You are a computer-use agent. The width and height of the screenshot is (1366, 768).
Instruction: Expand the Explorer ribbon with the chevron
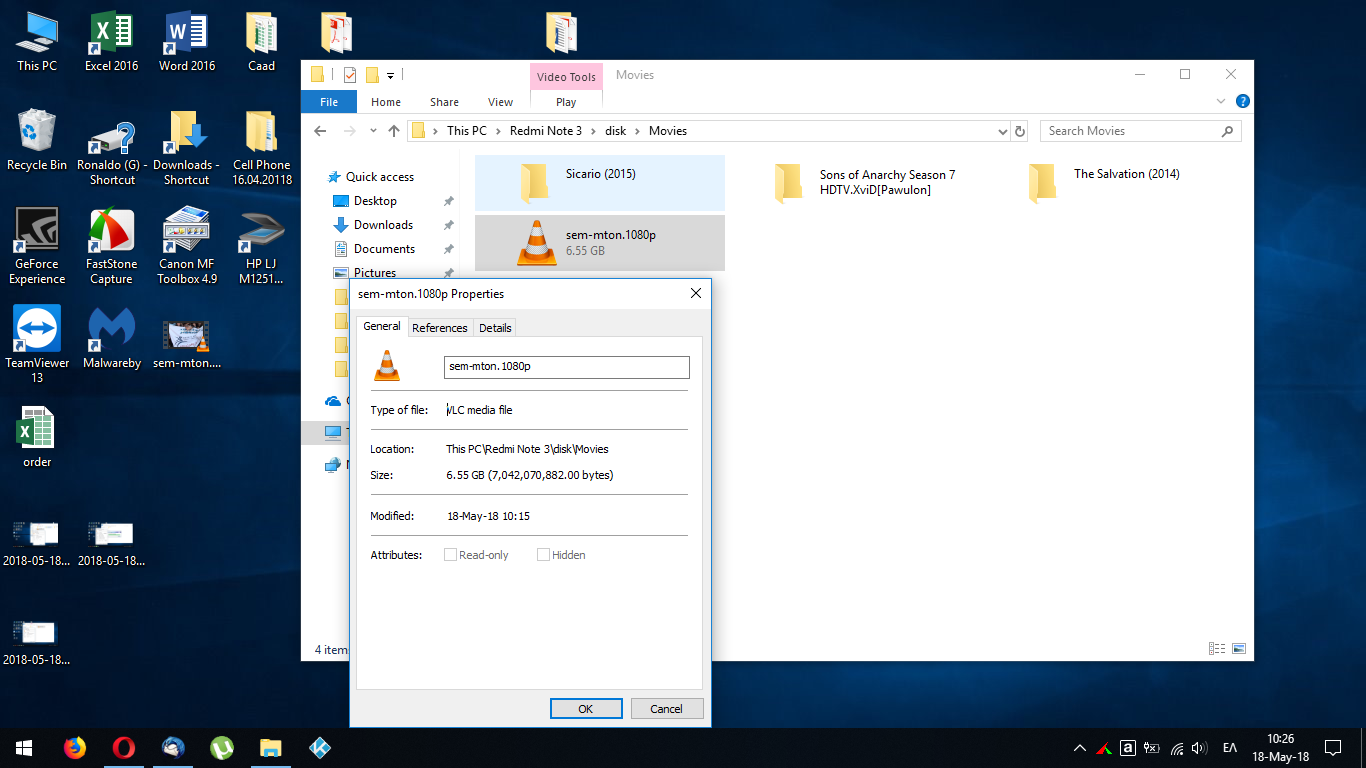pyautogui.click(x=1221, y=102)
